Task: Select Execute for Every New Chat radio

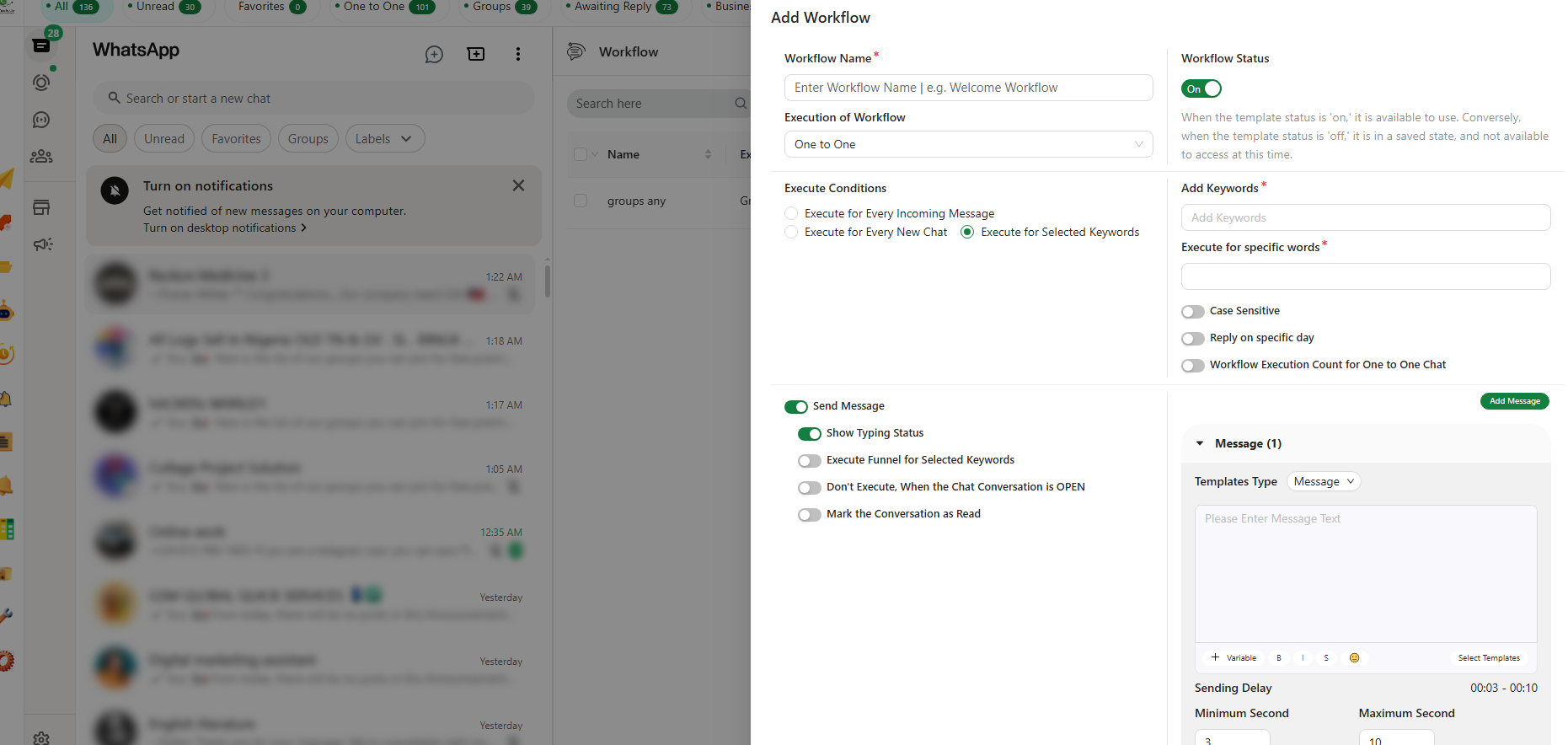Action: pyautogui.click(x=791, y=232)
